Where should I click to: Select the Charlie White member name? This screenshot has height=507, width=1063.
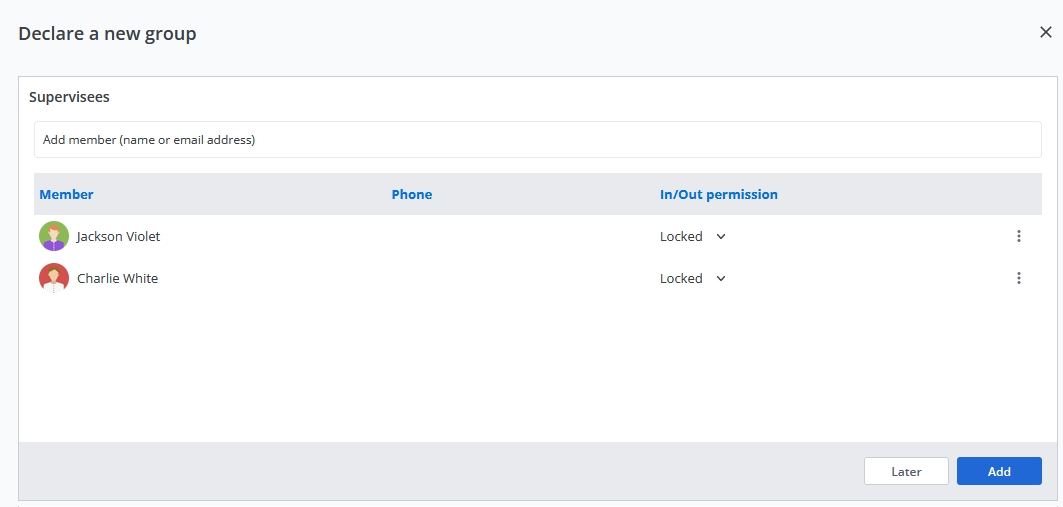pyautogui.click(x=117, y=279)
